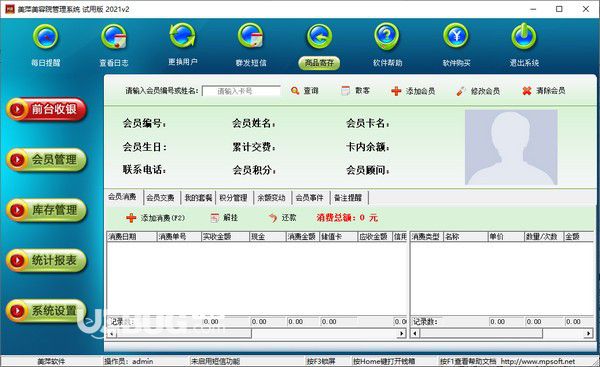Screen dimensions: 600x367
Task: Click the 消费类型 column header
Action: coord(427,237)
